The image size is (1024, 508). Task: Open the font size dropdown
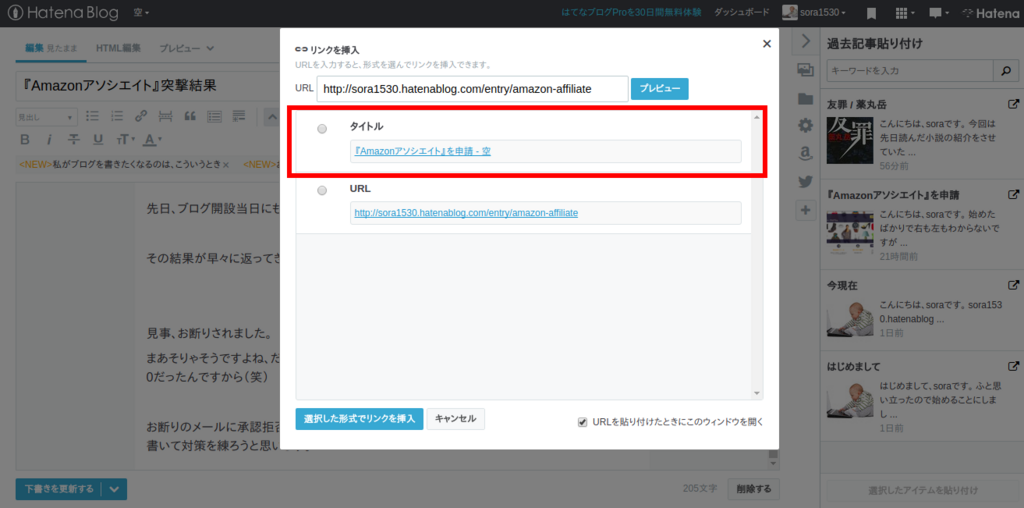click(x=125, y=140)
